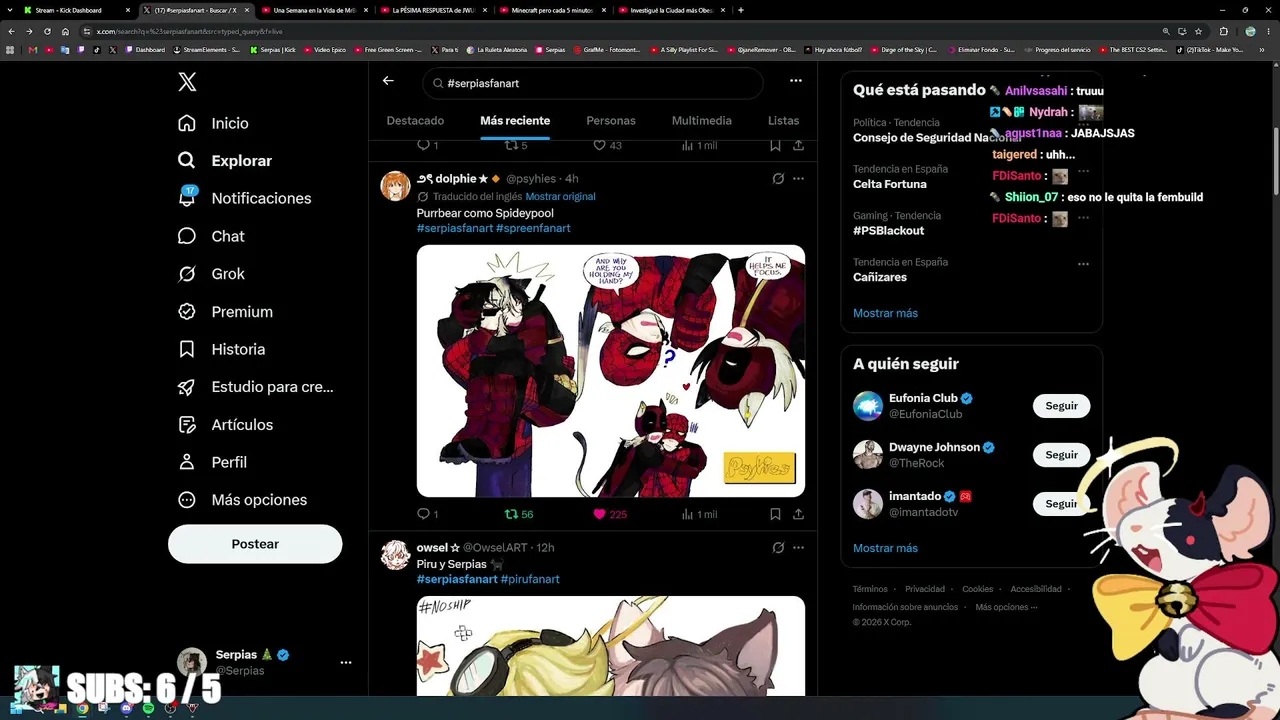Toggle bookmark on dolphie's Spideypool post
Viewport: 1280px width, 720px height.
(775, 514)
